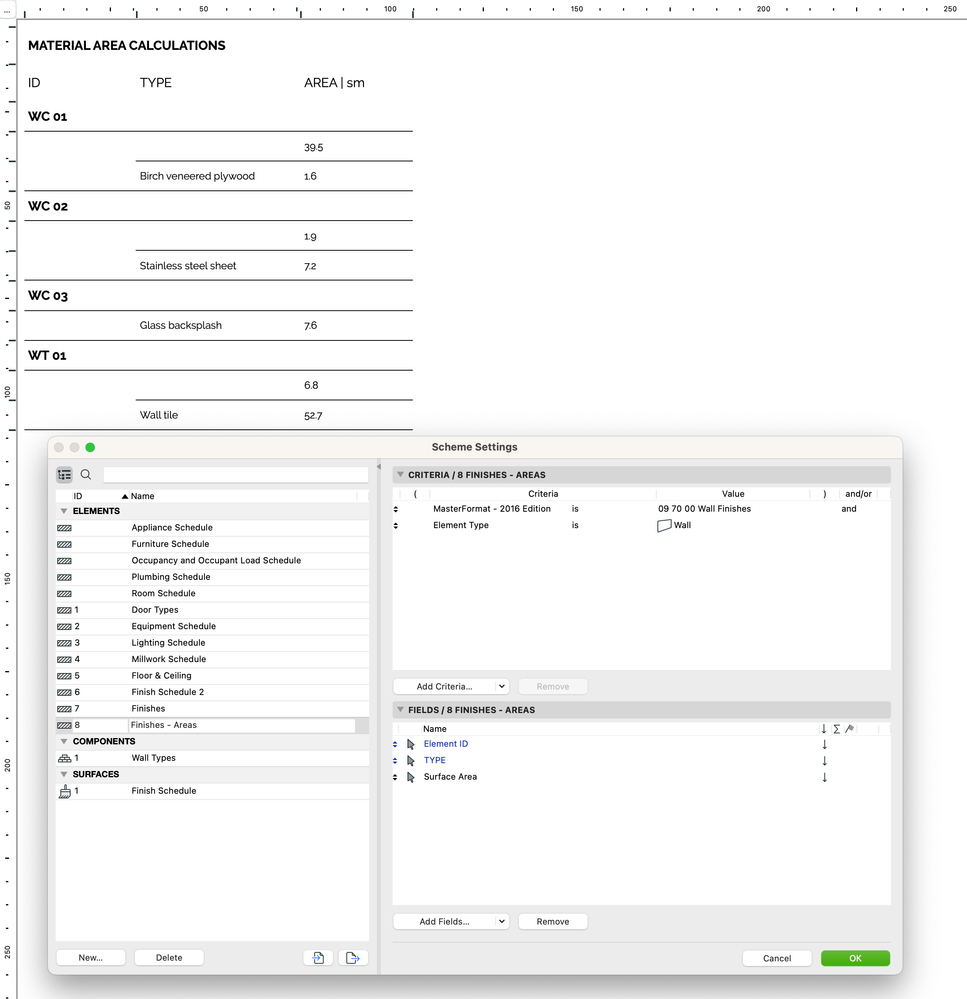Sort the scheme list by ID column

click(x=78, y=496)
